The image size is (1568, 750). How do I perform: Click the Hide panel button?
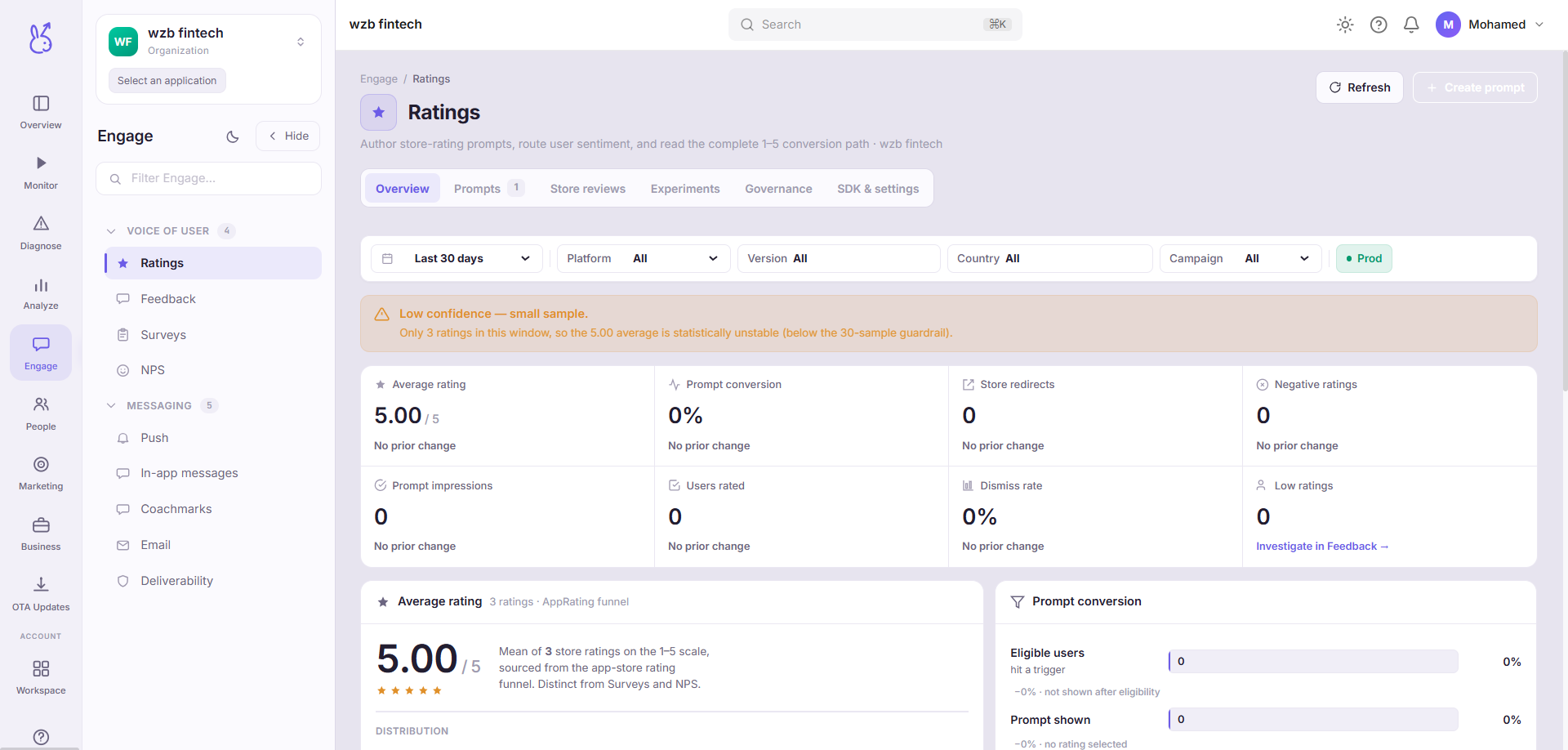[288, 136]
